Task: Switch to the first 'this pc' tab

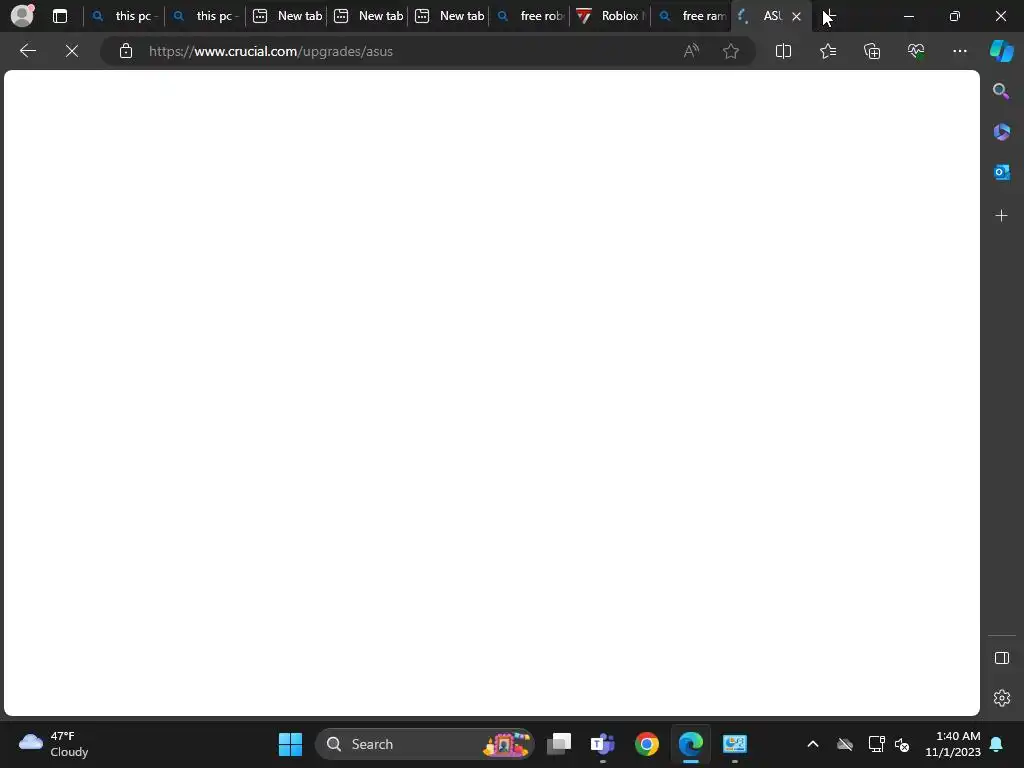Action: click(124, 16)
